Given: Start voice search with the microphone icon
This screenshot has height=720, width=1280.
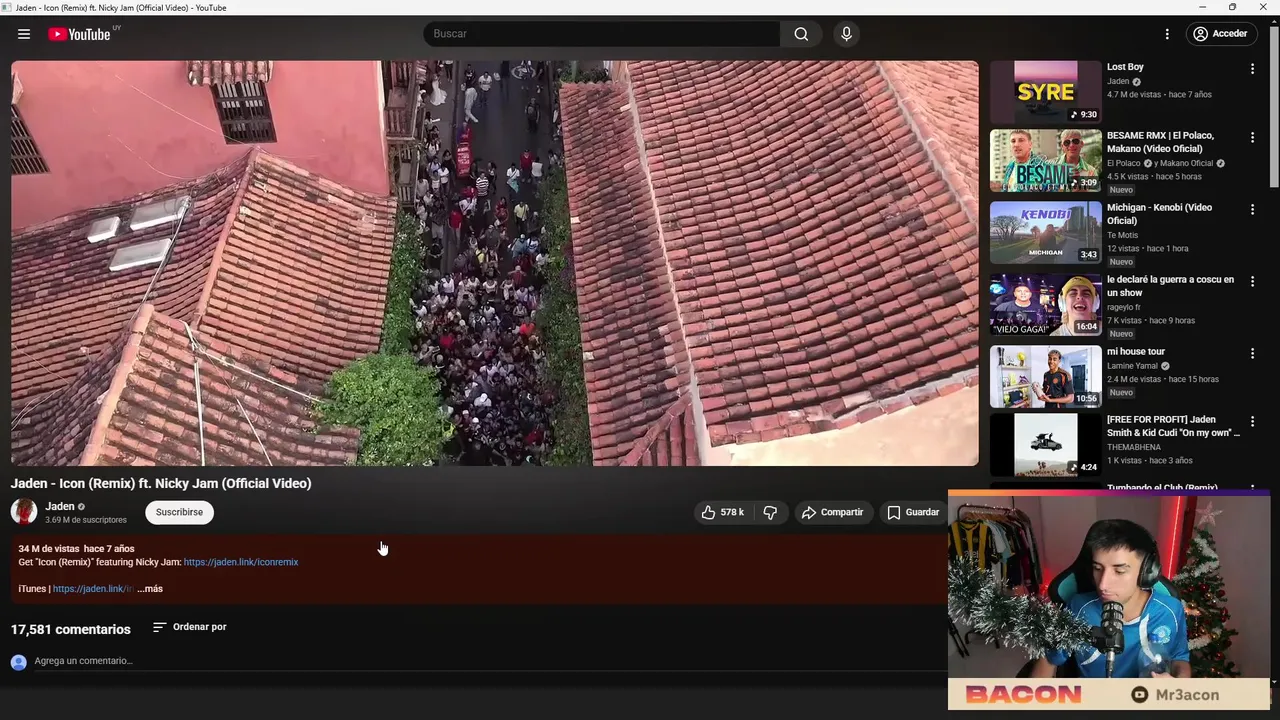Looking at the screenshot, I should coord(846,34).
